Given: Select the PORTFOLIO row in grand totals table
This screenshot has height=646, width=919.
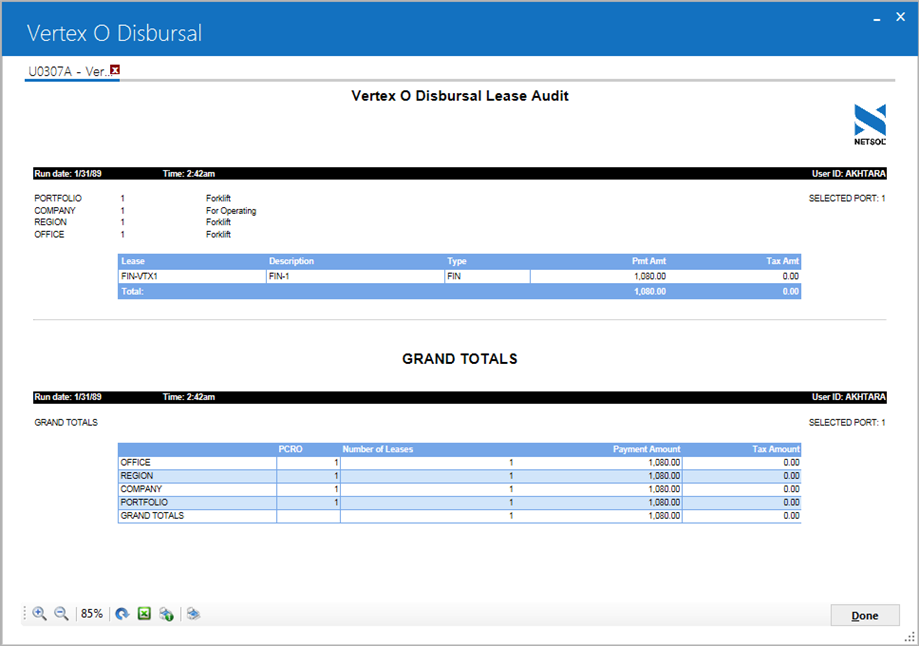Looking at the screenshot, I should [460, 502].
